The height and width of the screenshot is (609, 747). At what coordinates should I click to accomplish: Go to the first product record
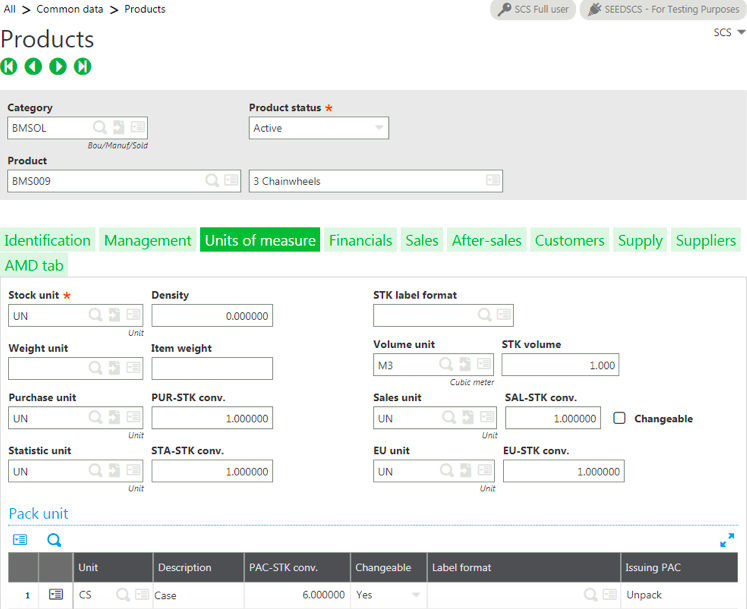click(x=9, y=67)
